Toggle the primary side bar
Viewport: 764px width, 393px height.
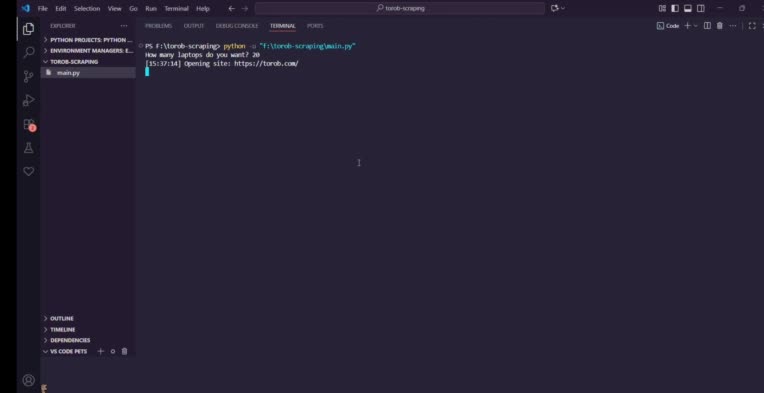pyautogui.click(x=675, y=8)
